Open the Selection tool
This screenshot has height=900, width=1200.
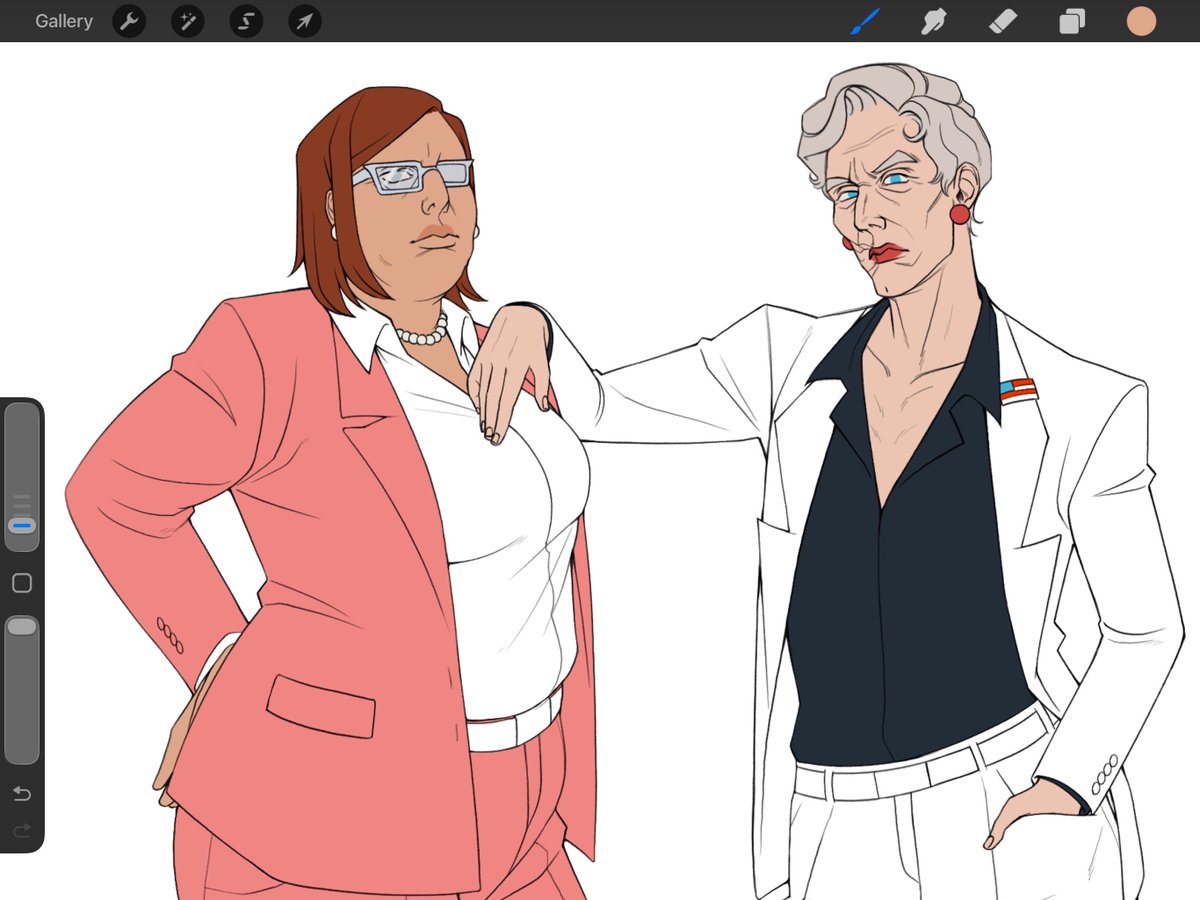[x=246, y=21]
